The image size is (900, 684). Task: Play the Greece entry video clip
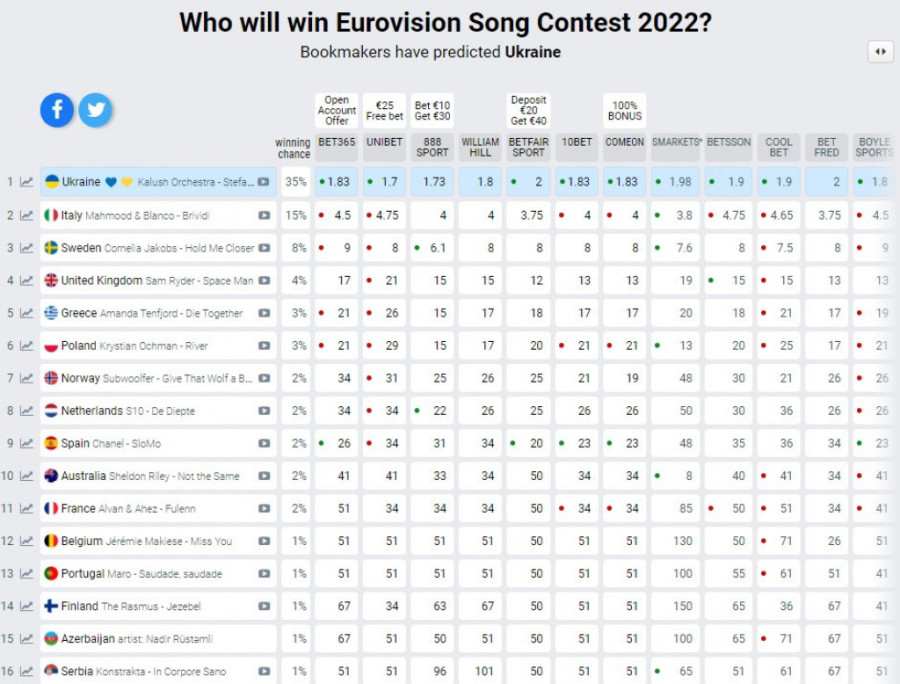click(x=264, y=313)
